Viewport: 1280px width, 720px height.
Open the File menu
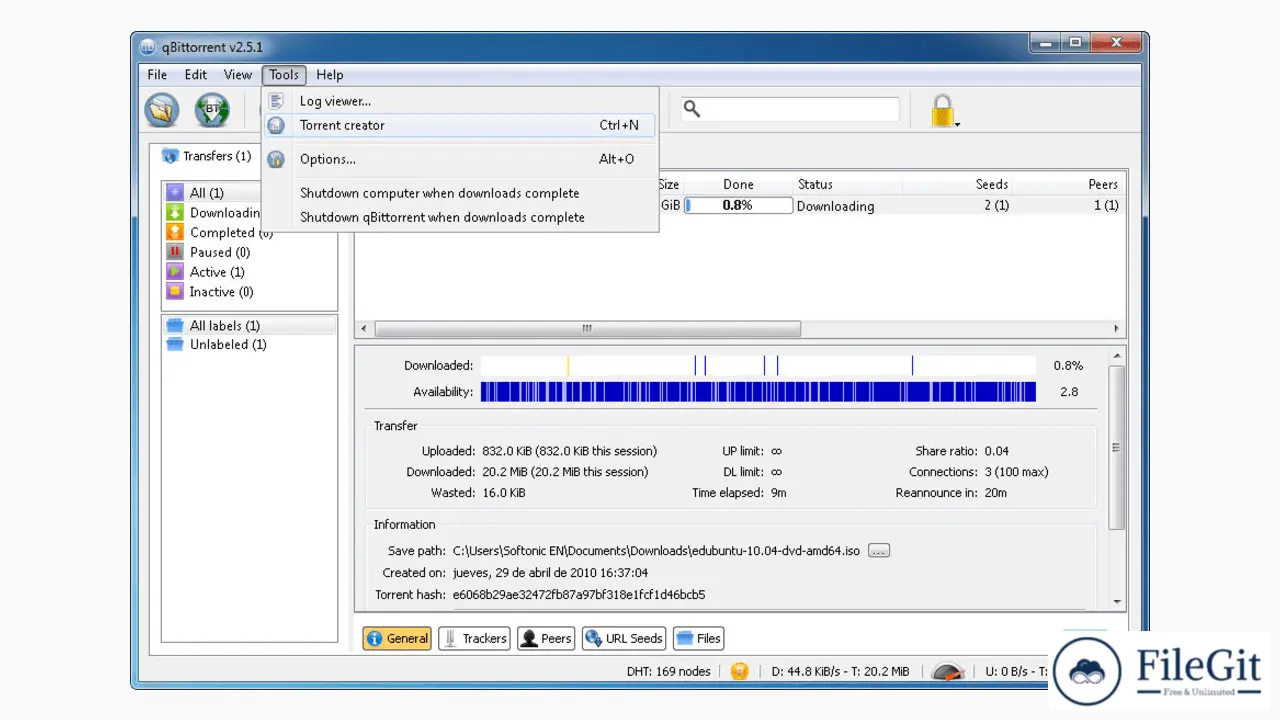157,75
